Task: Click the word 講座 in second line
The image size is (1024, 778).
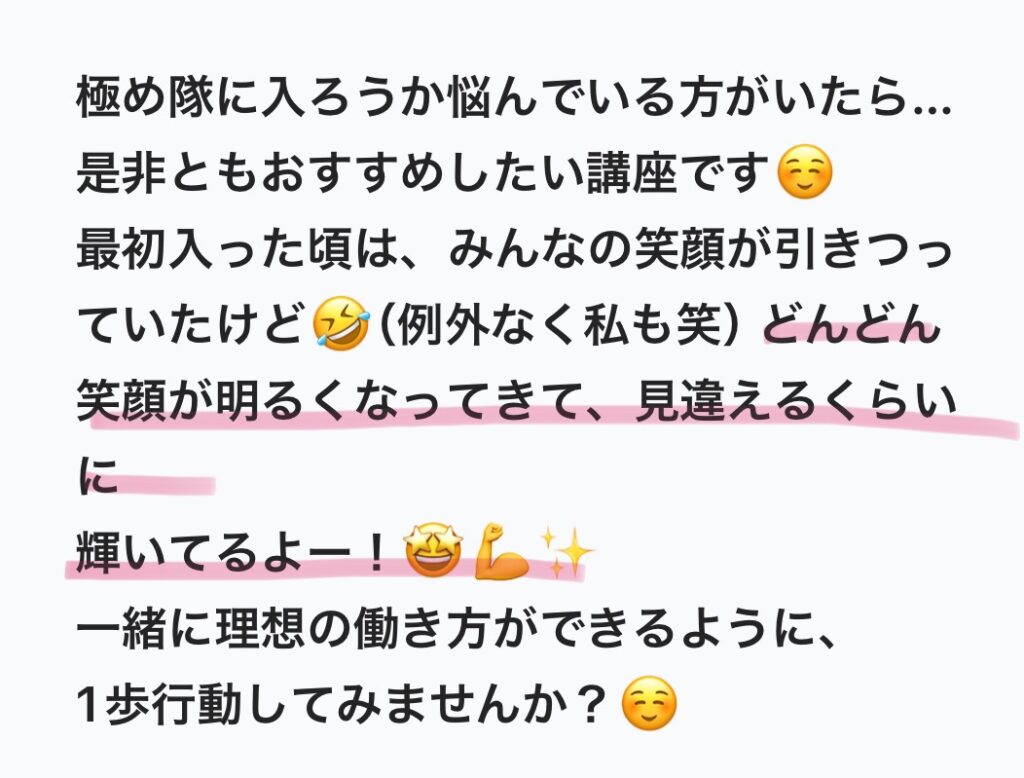Action: pos(632,172)
